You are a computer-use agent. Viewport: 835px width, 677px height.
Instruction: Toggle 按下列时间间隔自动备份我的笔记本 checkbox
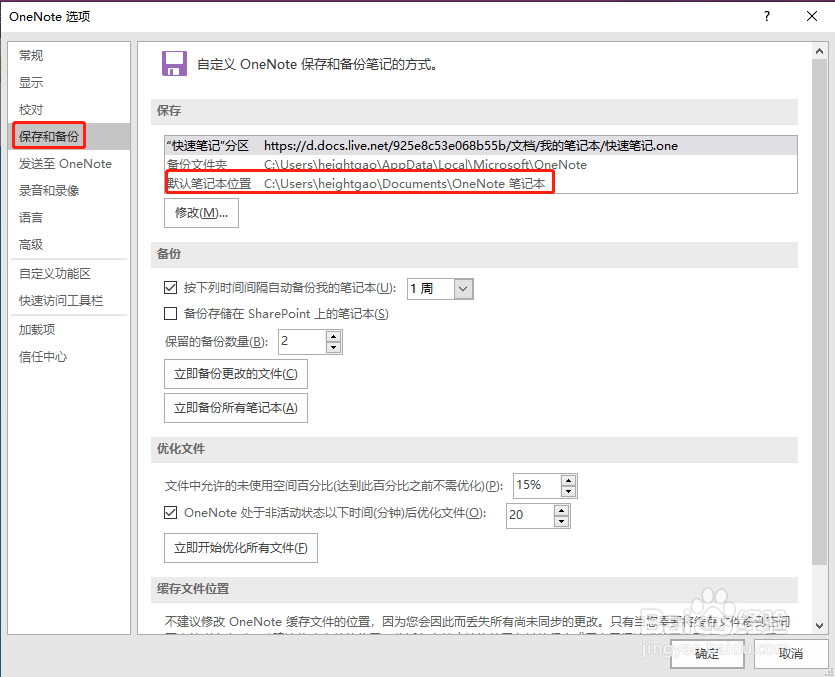(x=170, y=288)
